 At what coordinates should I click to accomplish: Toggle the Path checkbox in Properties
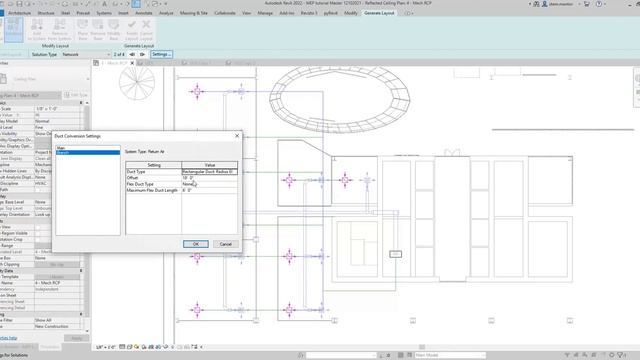(x=38, y=190)
